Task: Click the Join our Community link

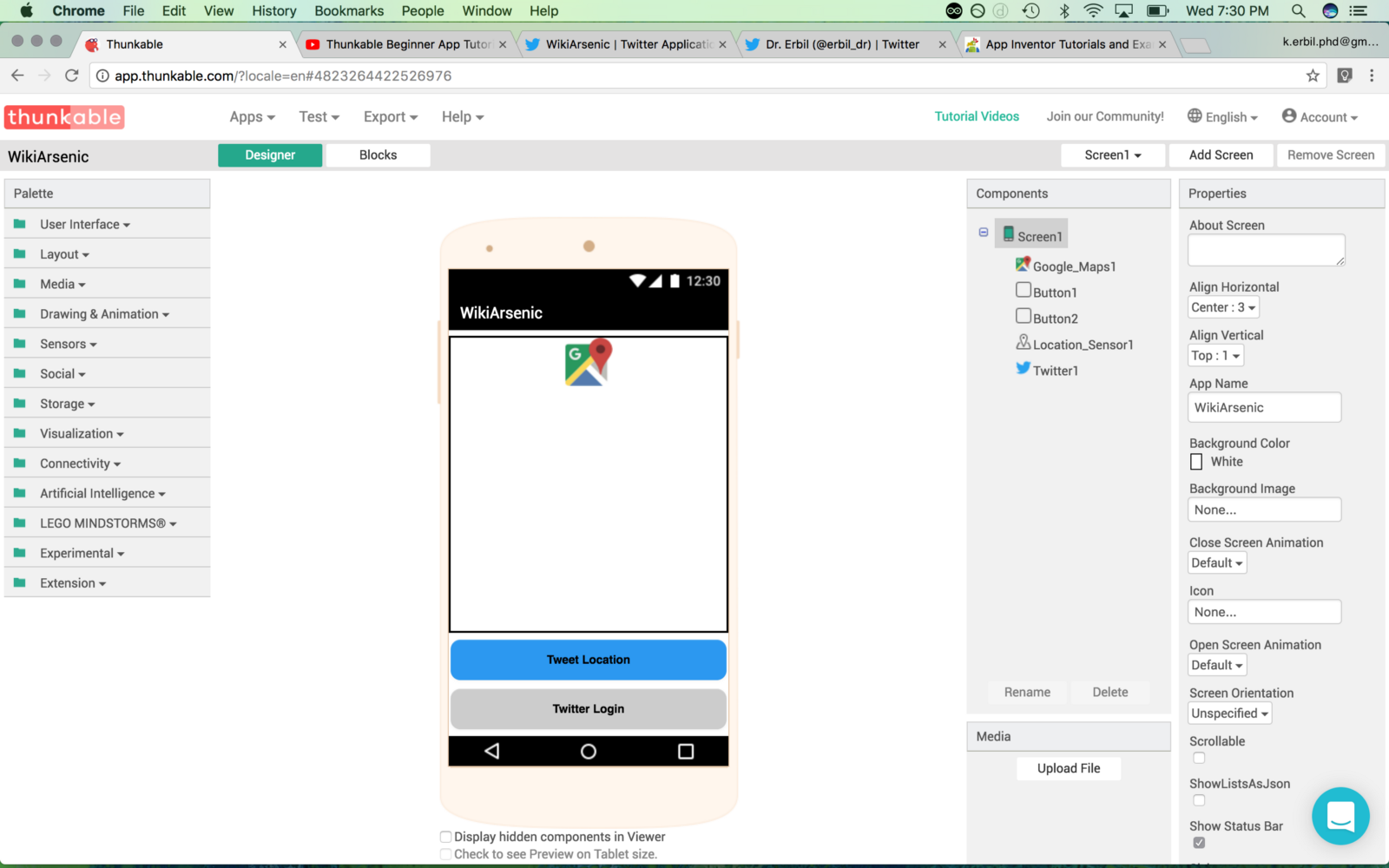Action: (1105, 116)
